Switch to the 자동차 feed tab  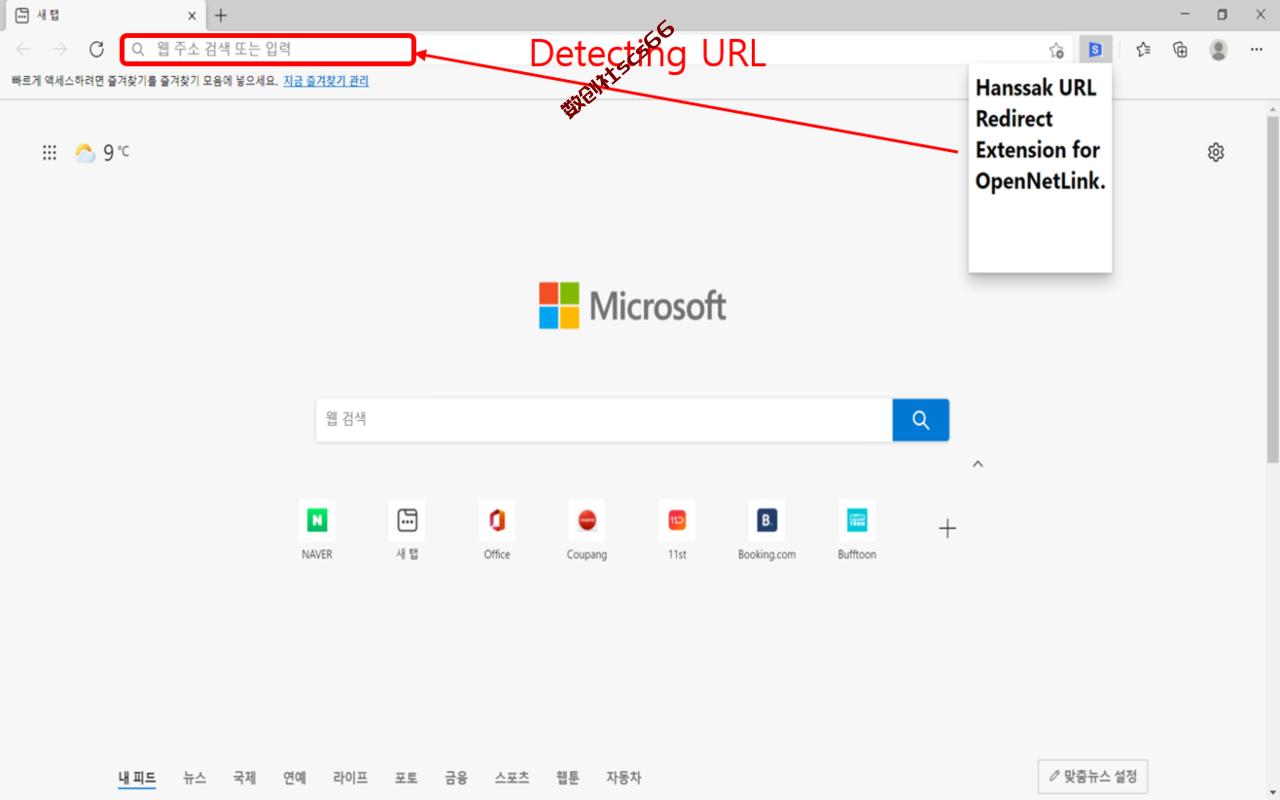(624, 777)
